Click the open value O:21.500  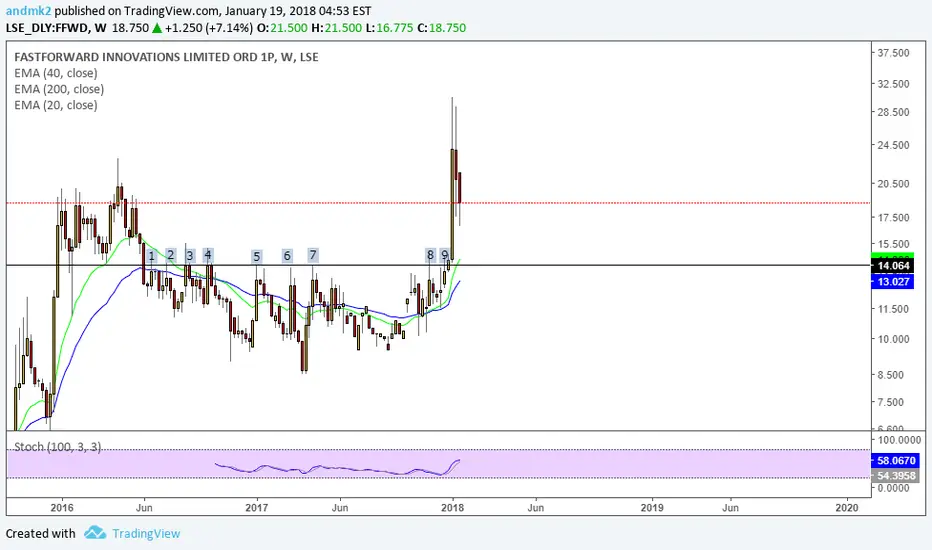pyautogui.click(x=282, y=28)
